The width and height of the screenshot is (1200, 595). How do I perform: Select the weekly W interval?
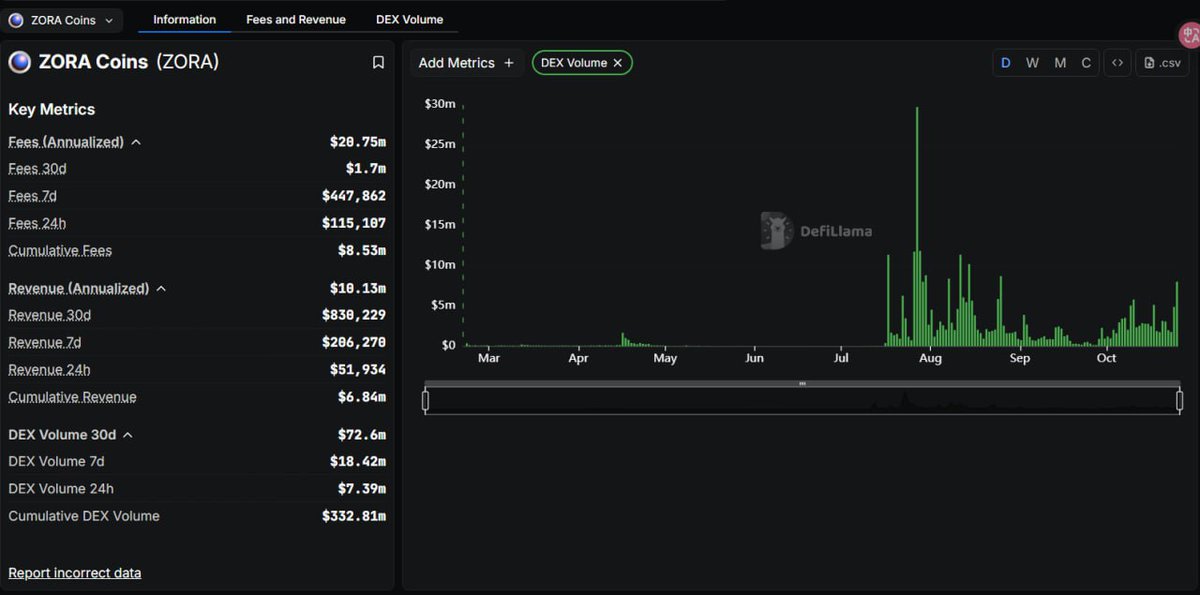click(x=1032, y=63)
